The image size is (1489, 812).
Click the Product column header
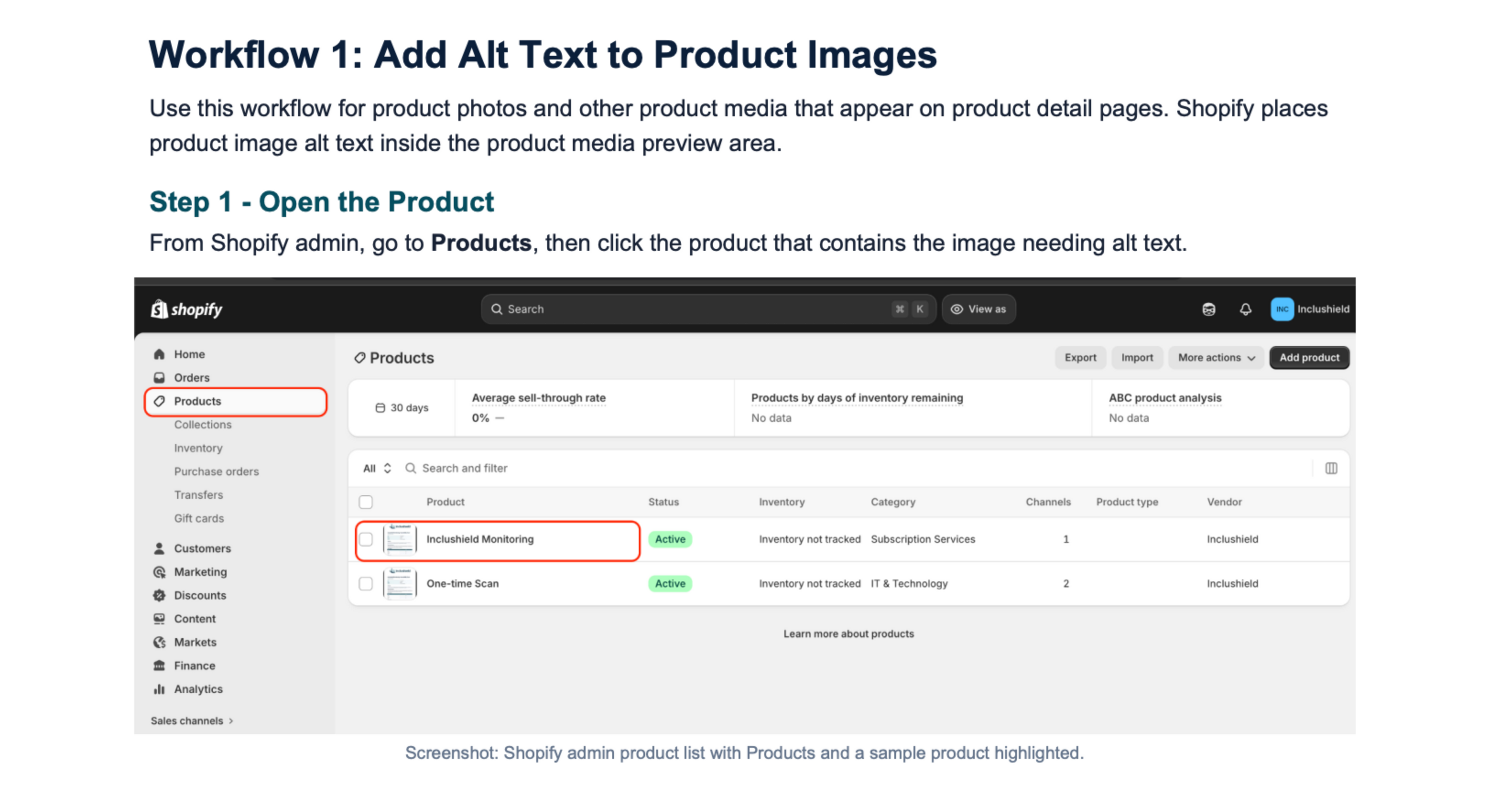coord(445,502)
